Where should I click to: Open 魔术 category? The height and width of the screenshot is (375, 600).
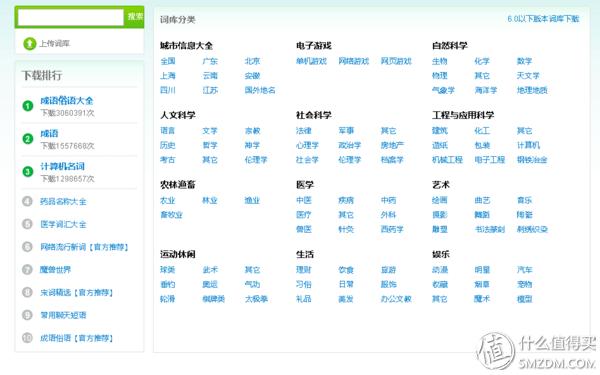[x=482, y=299]
